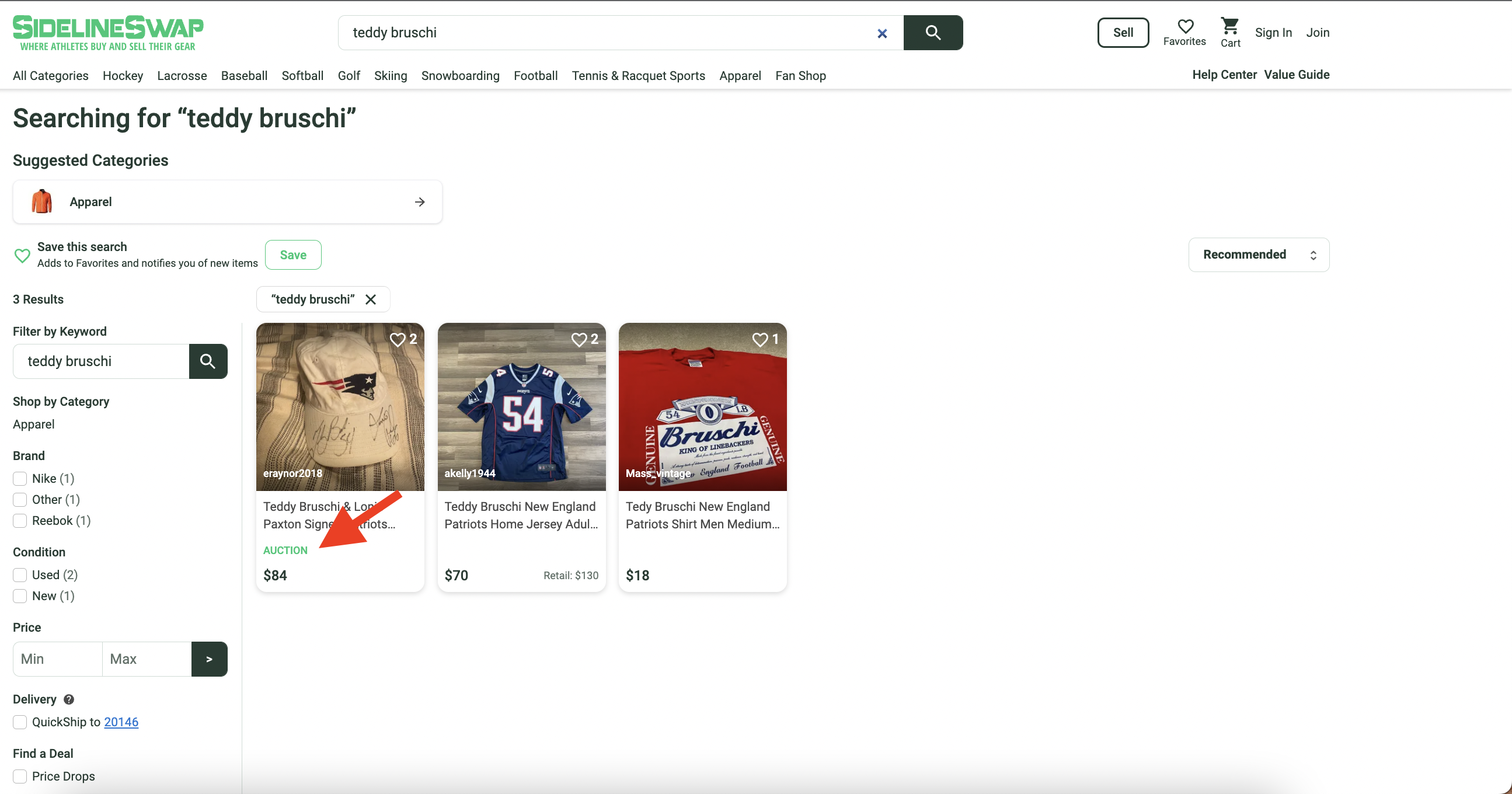Open the Value Guide link

click(x=1296, y=75)
